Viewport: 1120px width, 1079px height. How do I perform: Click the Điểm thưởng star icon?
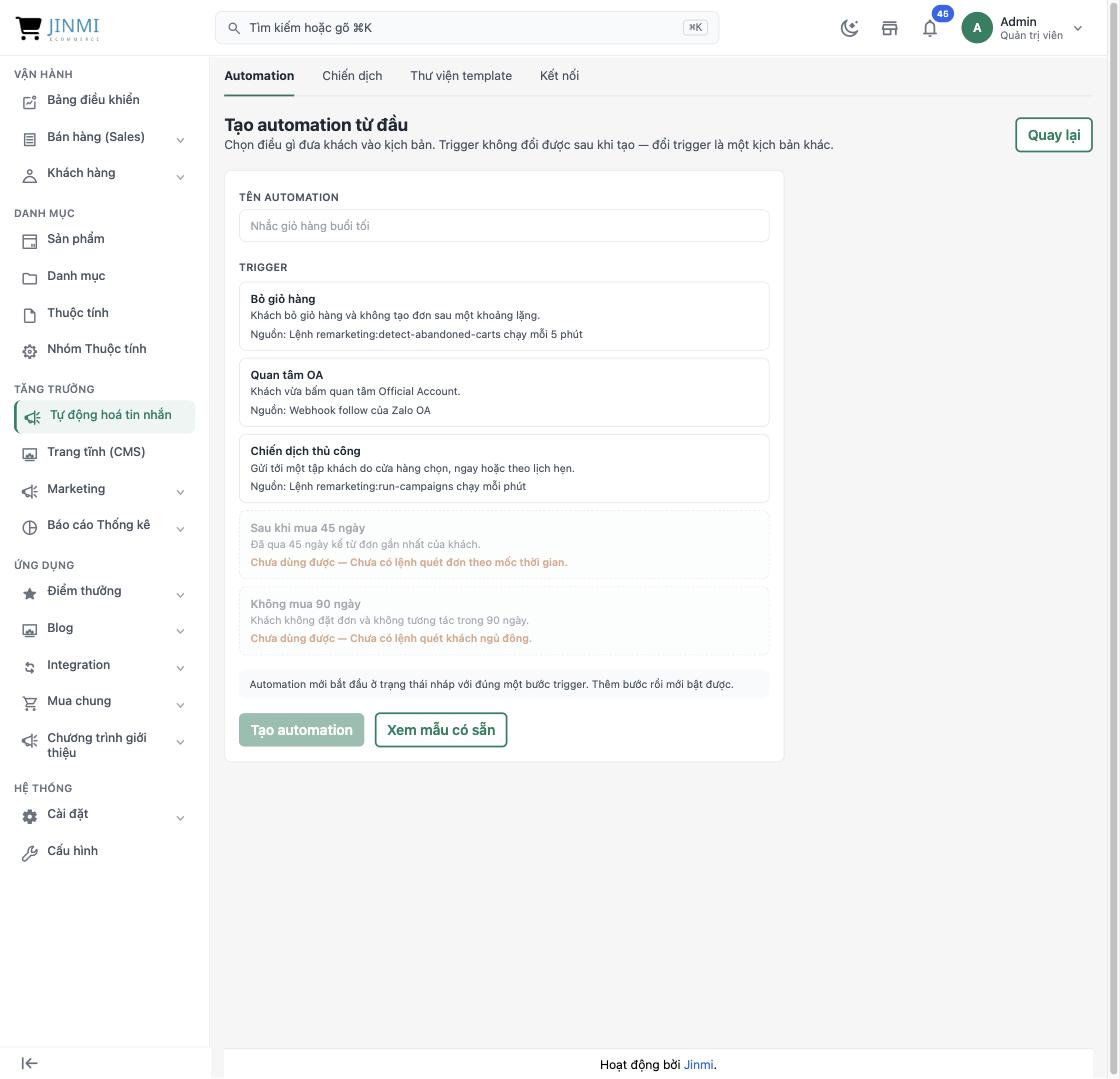(x=29, y=593)
